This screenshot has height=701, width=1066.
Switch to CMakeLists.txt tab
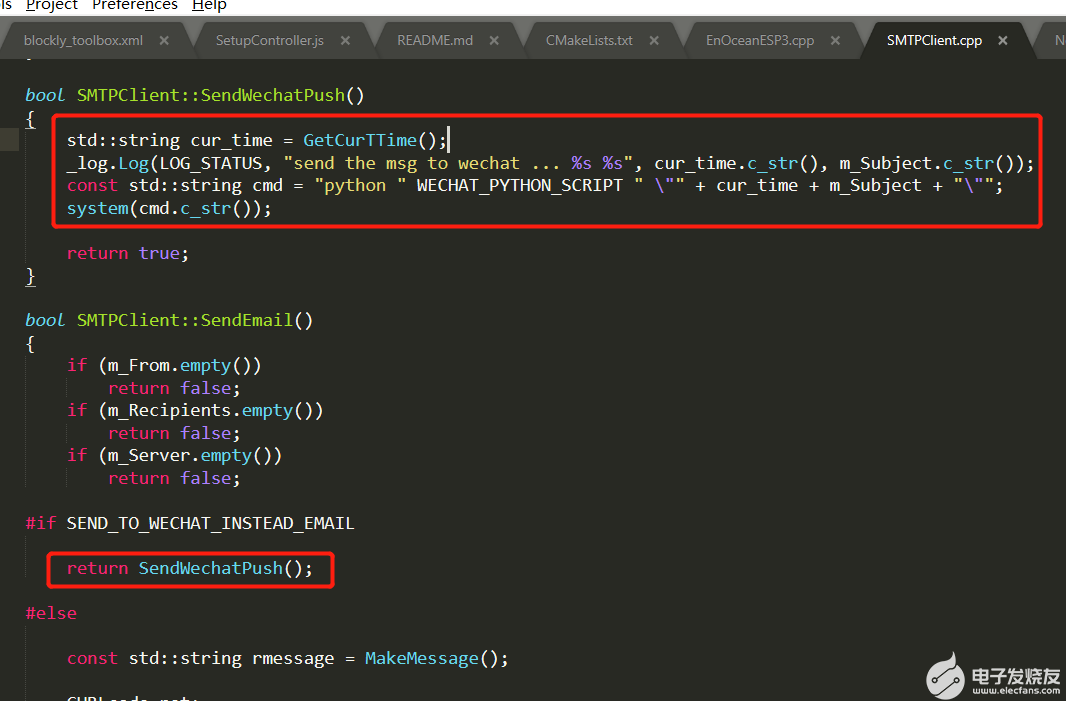(589, 41)
